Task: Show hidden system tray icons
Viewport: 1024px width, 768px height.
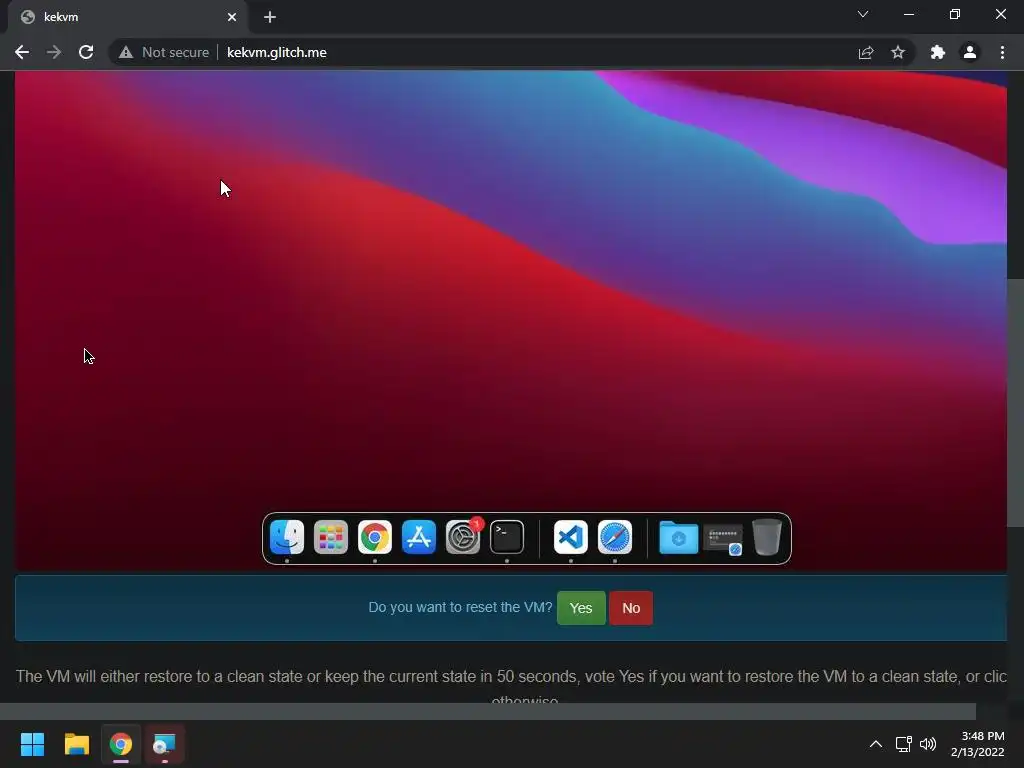Action: click(876, 744)
